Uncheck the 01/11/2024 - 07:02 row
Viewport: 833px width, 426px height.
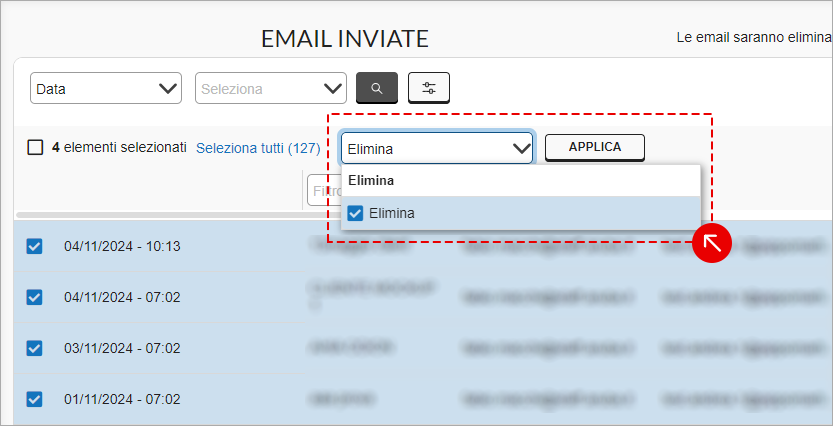pos(34,399)
